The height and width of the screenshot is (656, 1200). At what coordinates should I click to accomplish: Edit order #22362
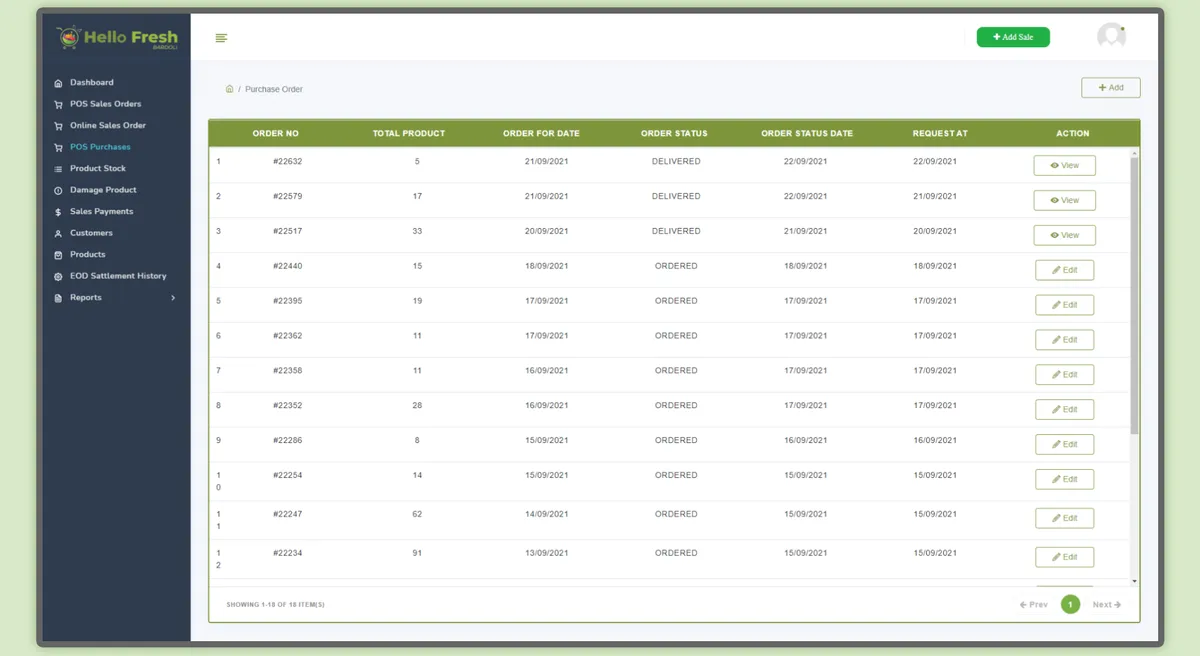pos(1064,340)
